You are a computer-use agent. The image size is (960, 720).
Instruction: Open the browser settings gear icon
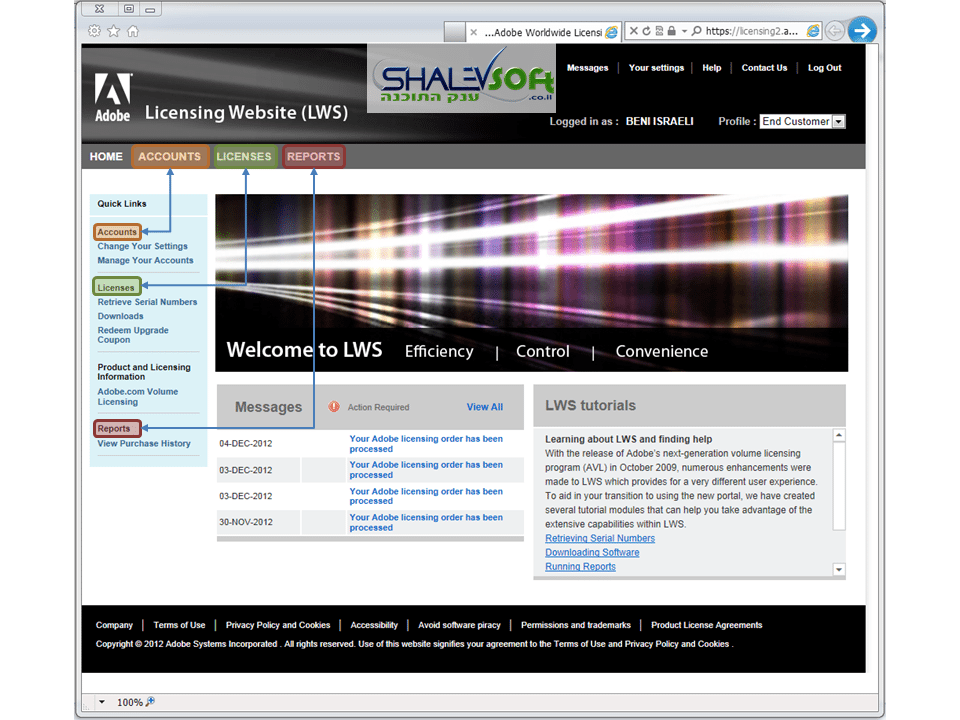(x=95, y=31)
